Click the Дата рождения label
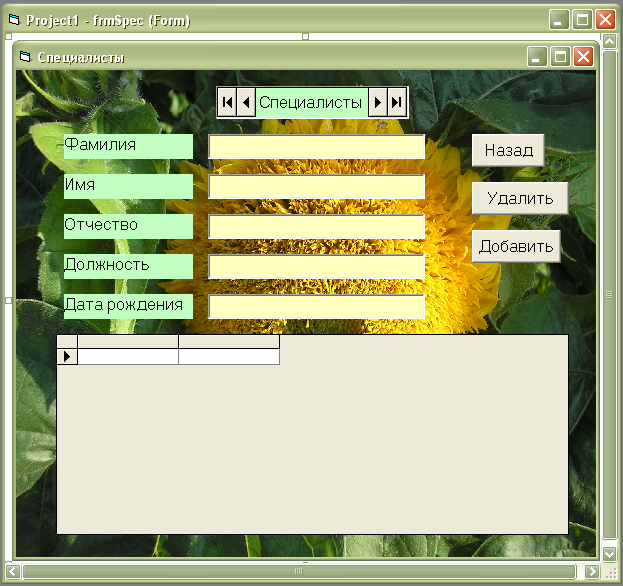Viewport: 623px width, 586px height. point(128,306)
